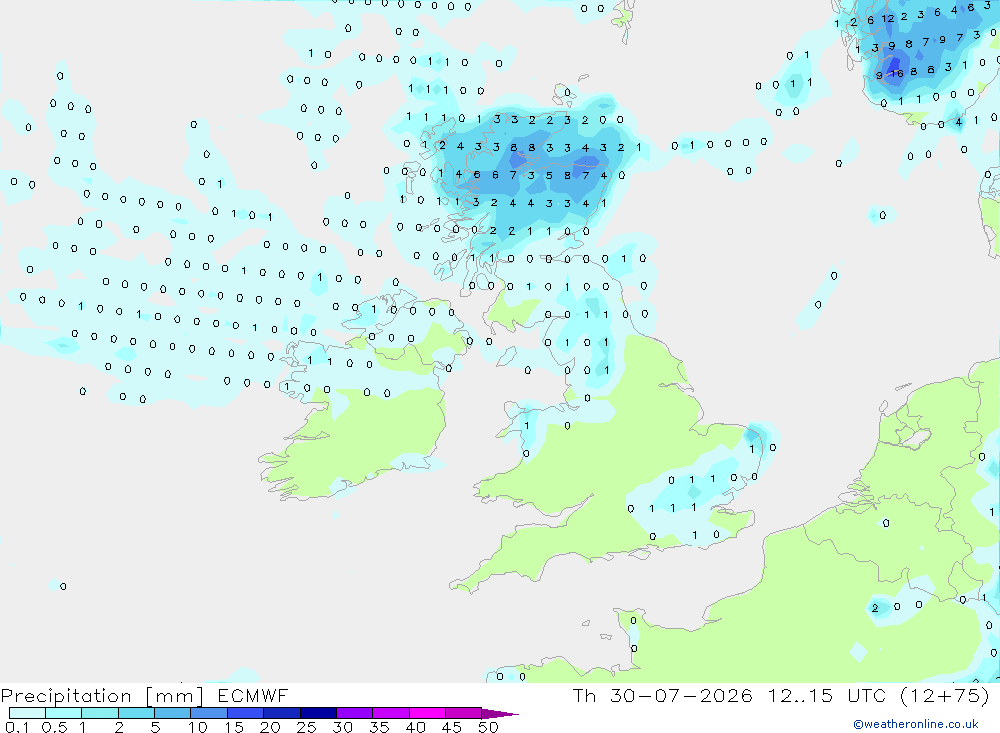Pick the 2–5 mm legend swatch

click(136, 713)
